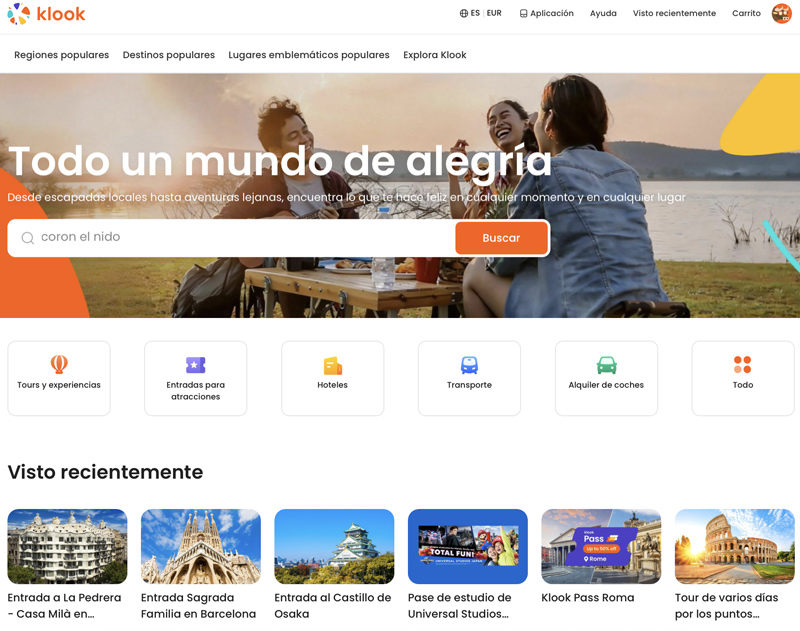Click the search magnifier icon

[x=28, y=238]
